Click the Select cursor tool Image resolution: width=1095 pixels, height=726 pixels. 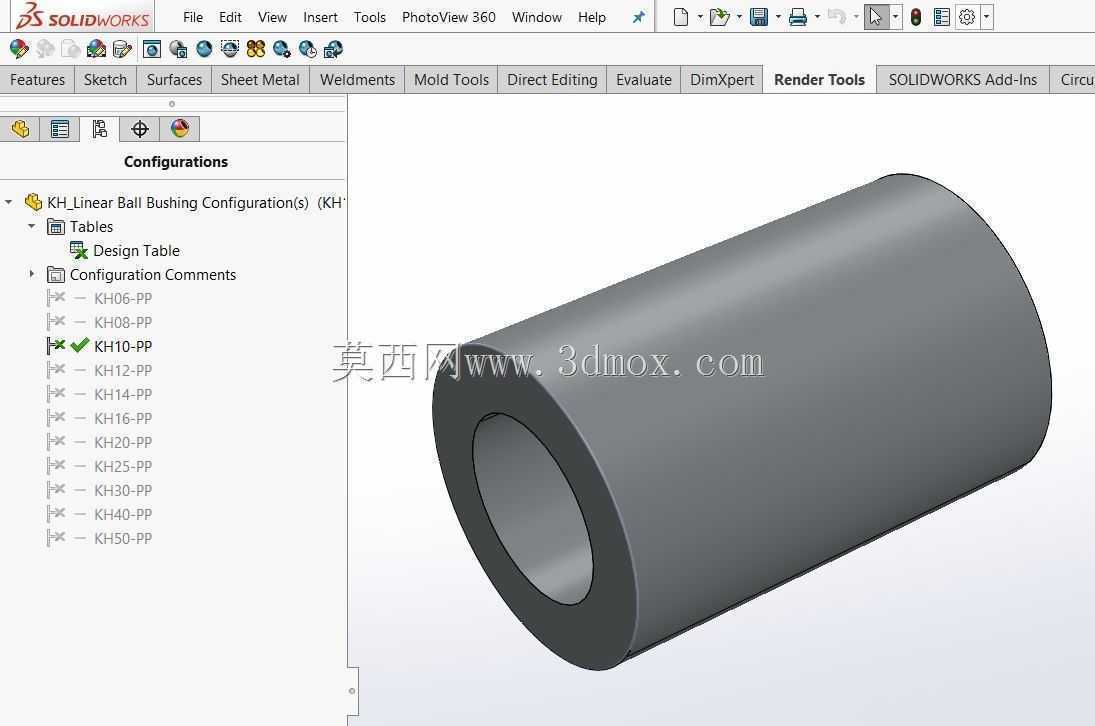[x=876, y=17]
